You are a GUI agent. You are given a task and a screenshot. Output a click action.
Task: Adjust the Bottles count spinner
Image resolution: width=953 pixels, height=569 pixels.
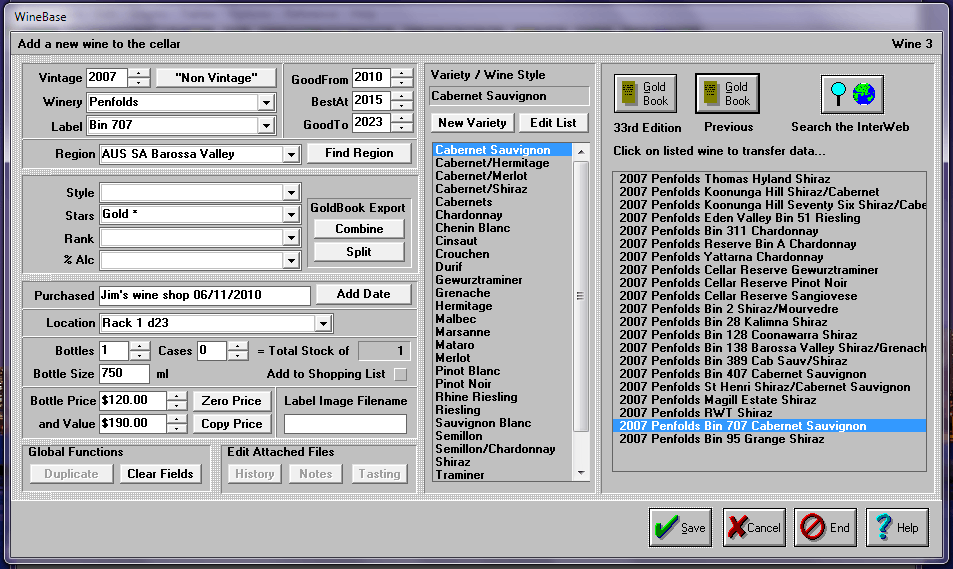(x=140, y=351)
